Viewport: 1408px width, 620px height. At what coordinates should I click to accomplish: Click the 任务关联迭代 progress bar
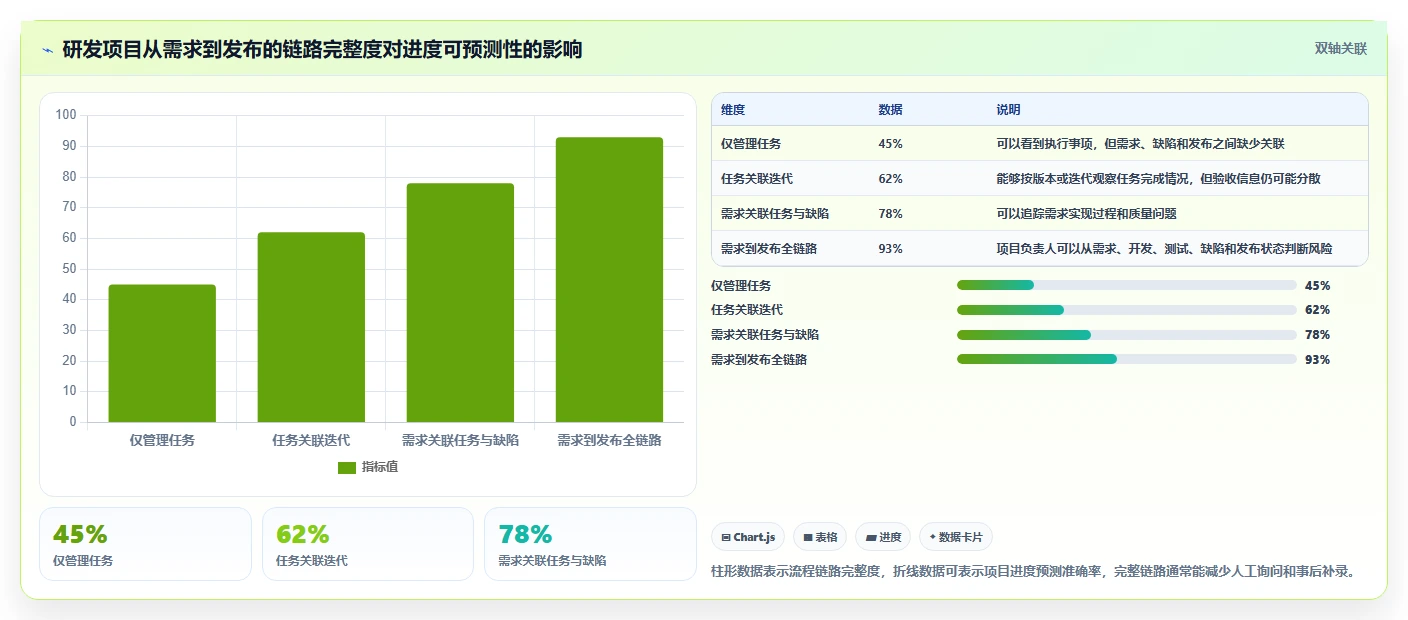(x=1127, y=310)
